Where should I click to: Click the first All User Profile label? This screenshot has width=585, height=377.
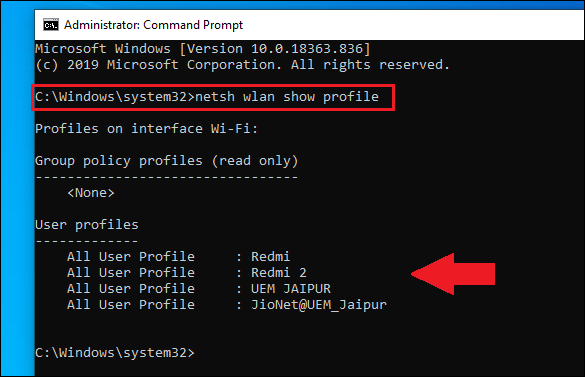tap(131, 256)
